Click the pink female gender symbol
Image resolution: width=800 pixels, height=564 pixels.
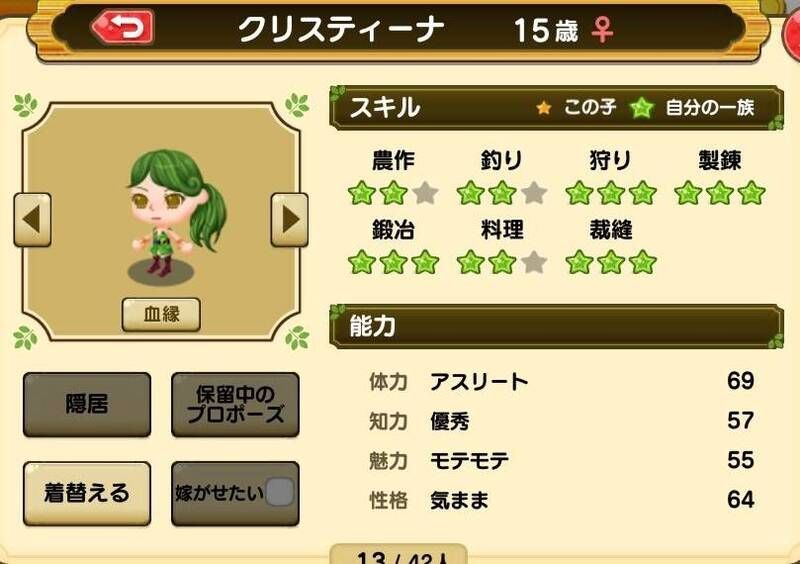tap(603, 30)
